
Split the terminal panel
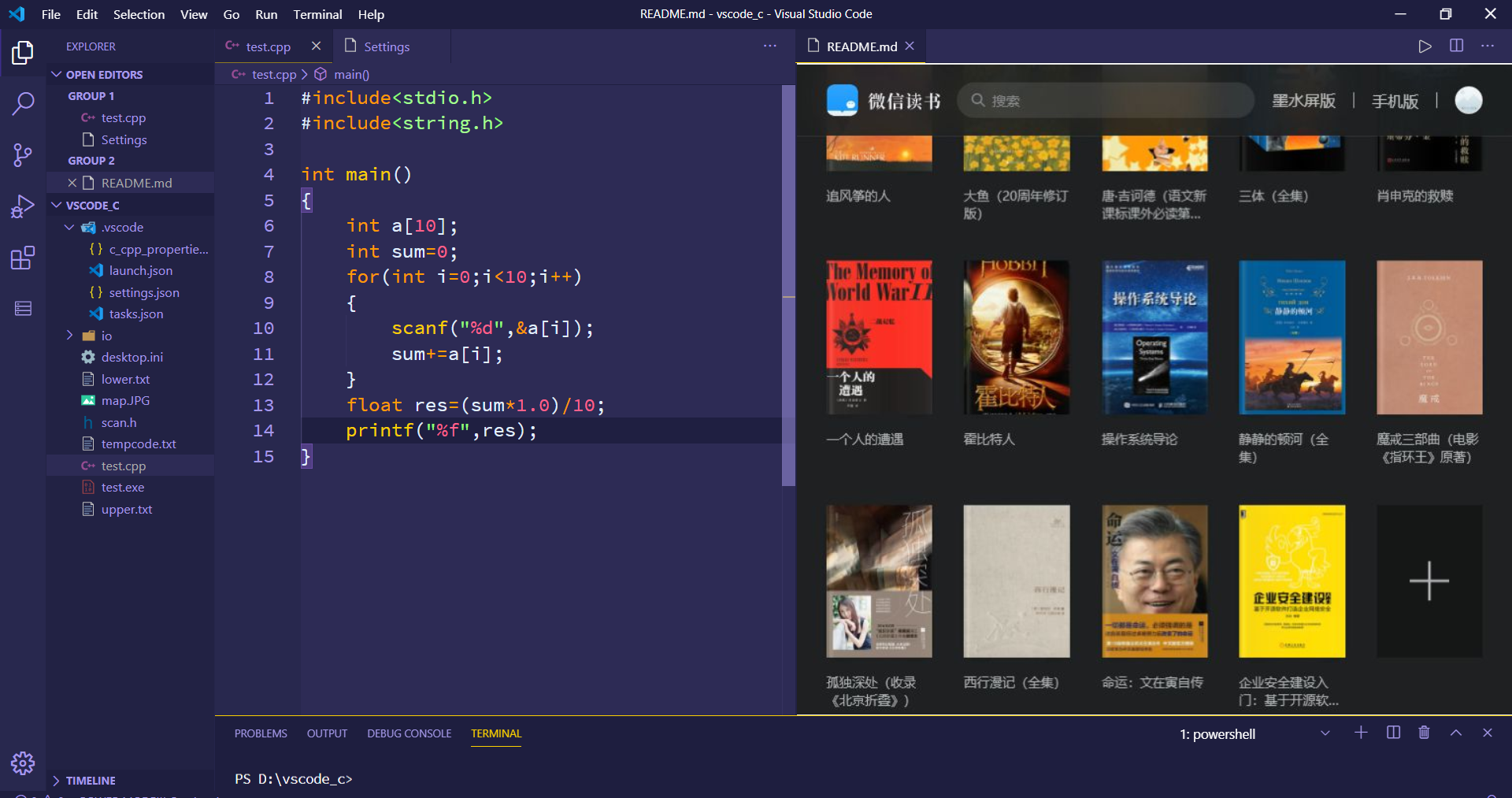[1393, 733]
